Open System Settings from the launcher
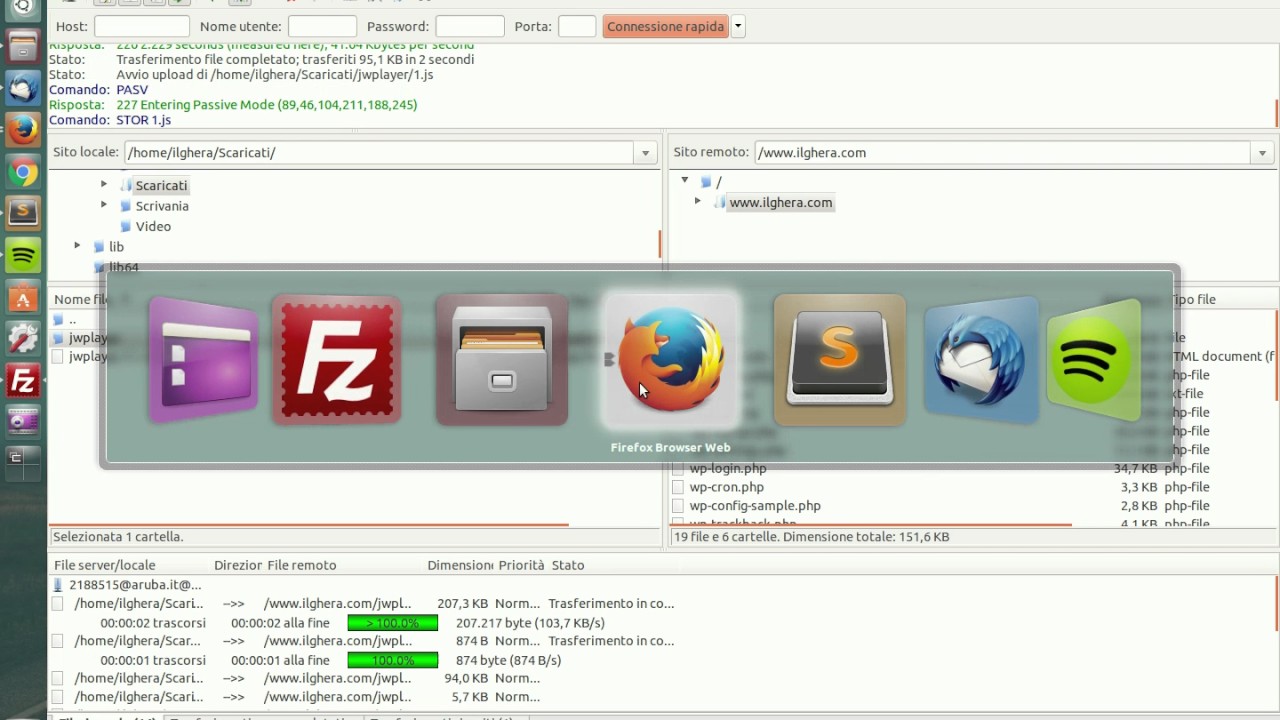1280x720 pixels. click(x=23, y=339)
